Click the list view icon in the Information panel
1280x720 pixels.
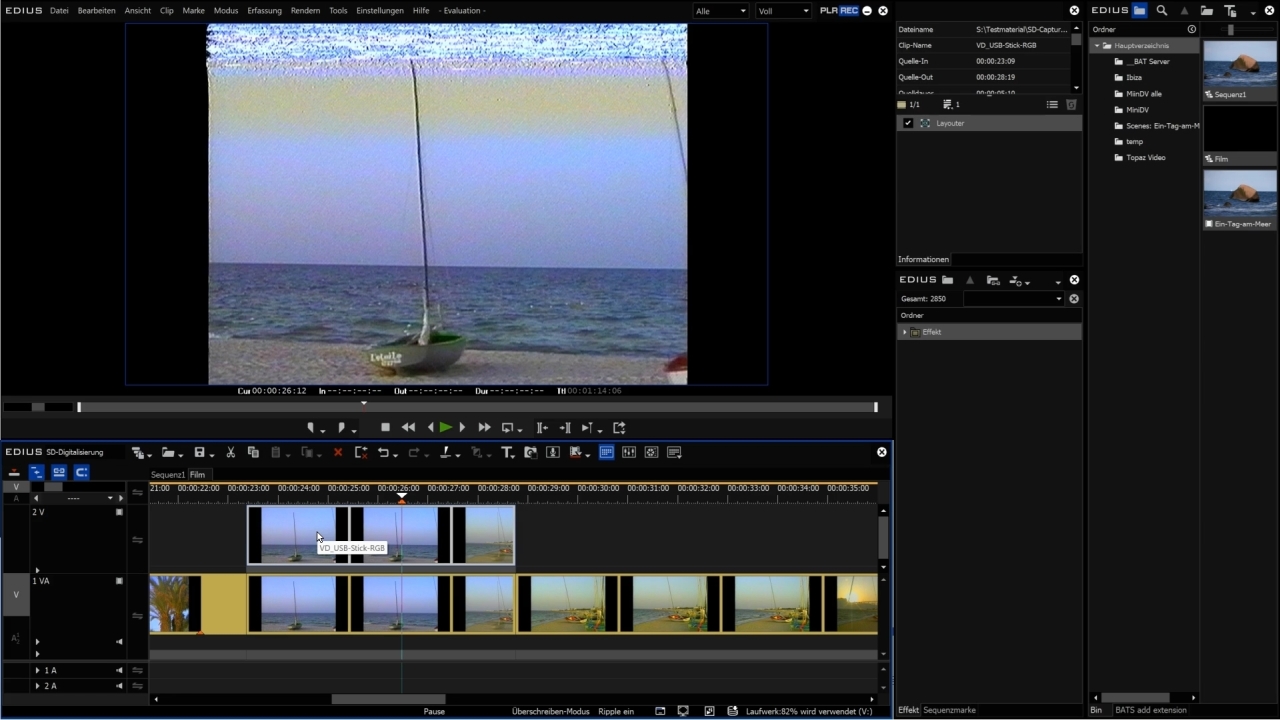1052,104
